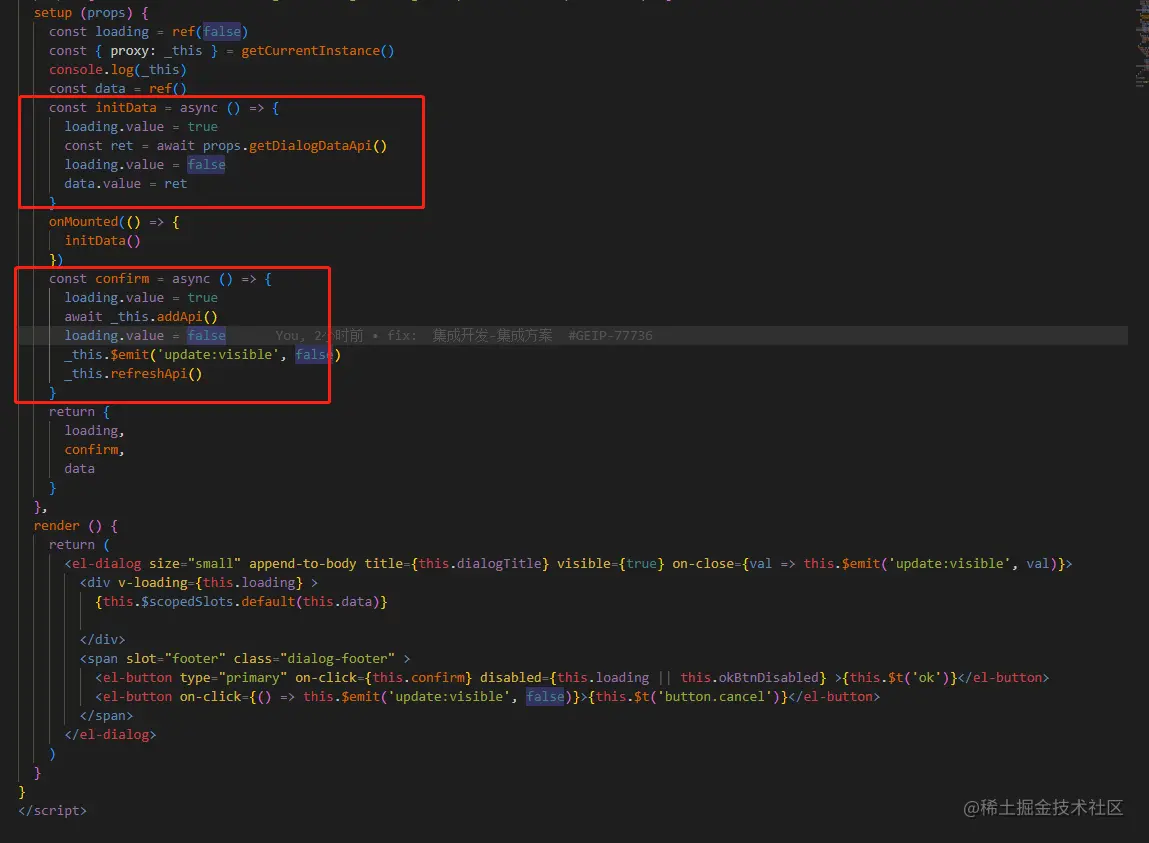Click the closing </script> tag
The height and width of the screenshot is (843, 1149).
53,811
